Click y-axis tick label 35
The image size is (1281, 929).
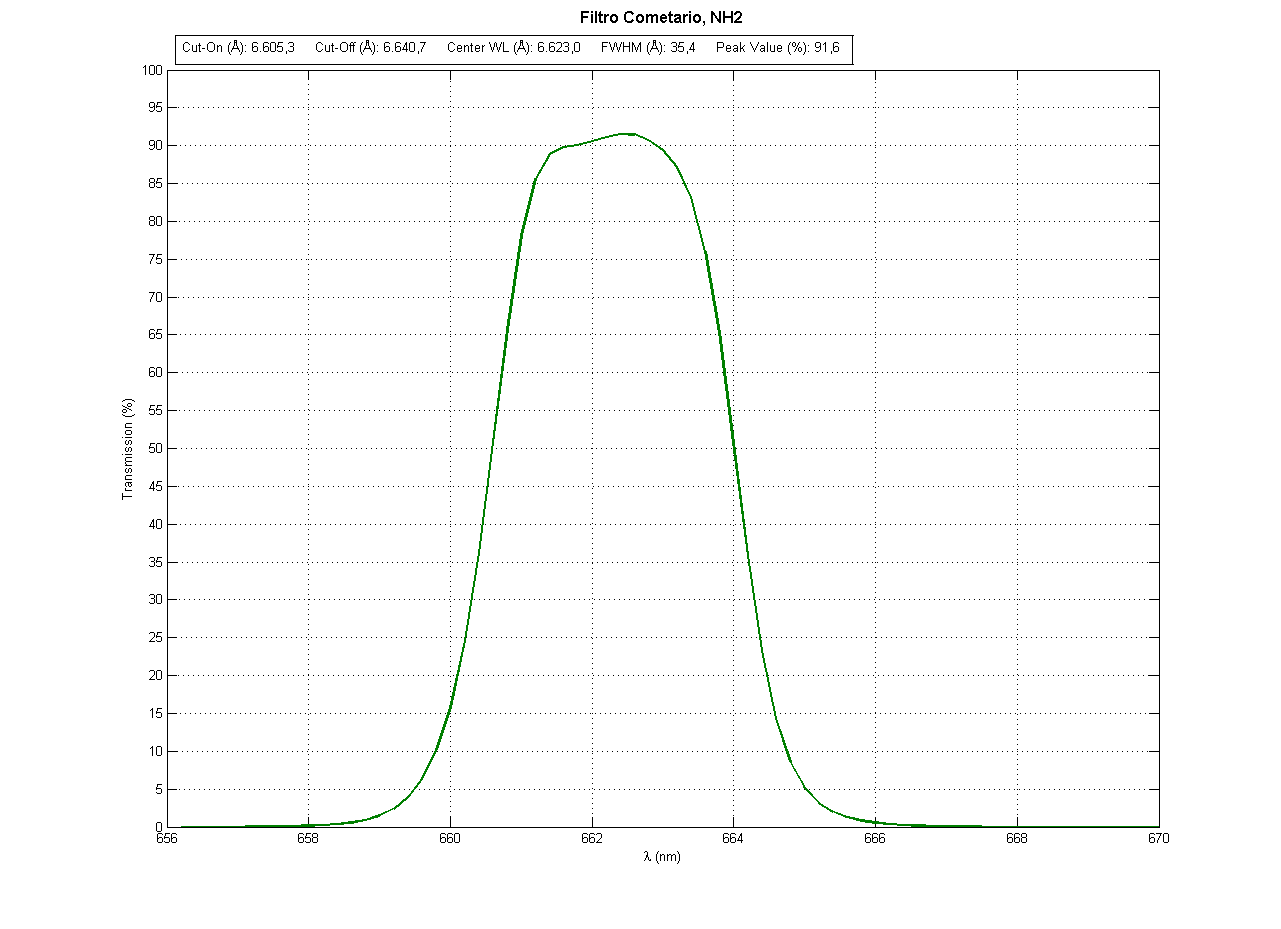(x=155, y=563)
